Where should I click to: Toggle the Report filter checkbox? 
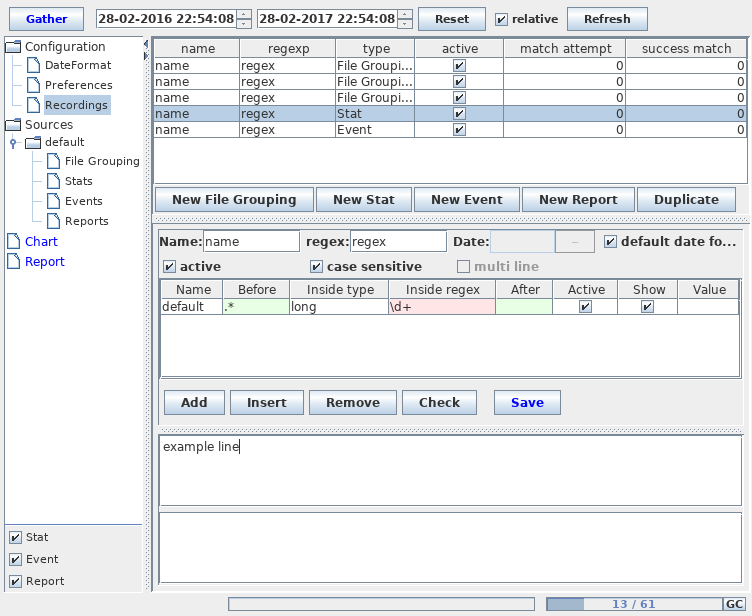pos(15,581)
